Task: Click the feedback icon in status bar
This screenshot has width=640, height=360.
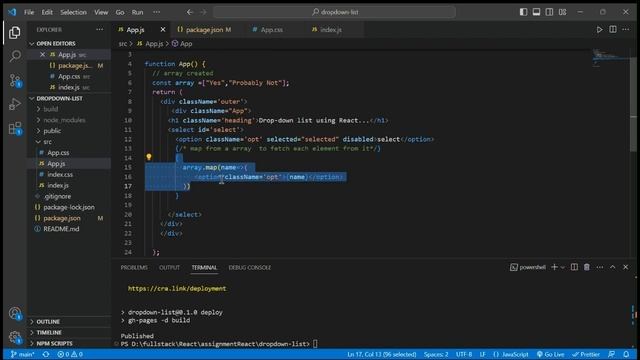Action: point(611,354)
